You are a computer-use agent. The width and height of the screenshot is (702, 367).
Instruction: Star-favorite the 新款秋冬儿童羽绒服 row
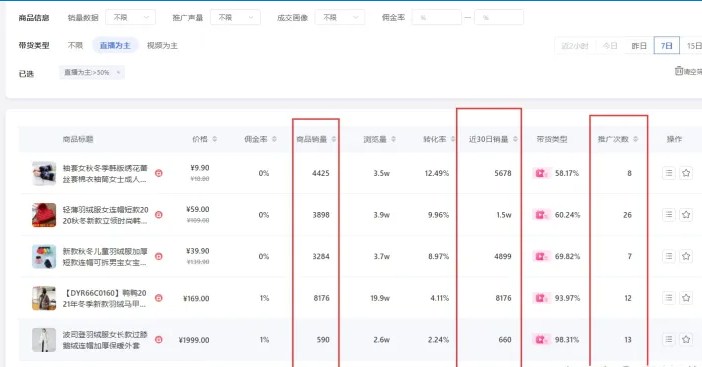point(686,256)
